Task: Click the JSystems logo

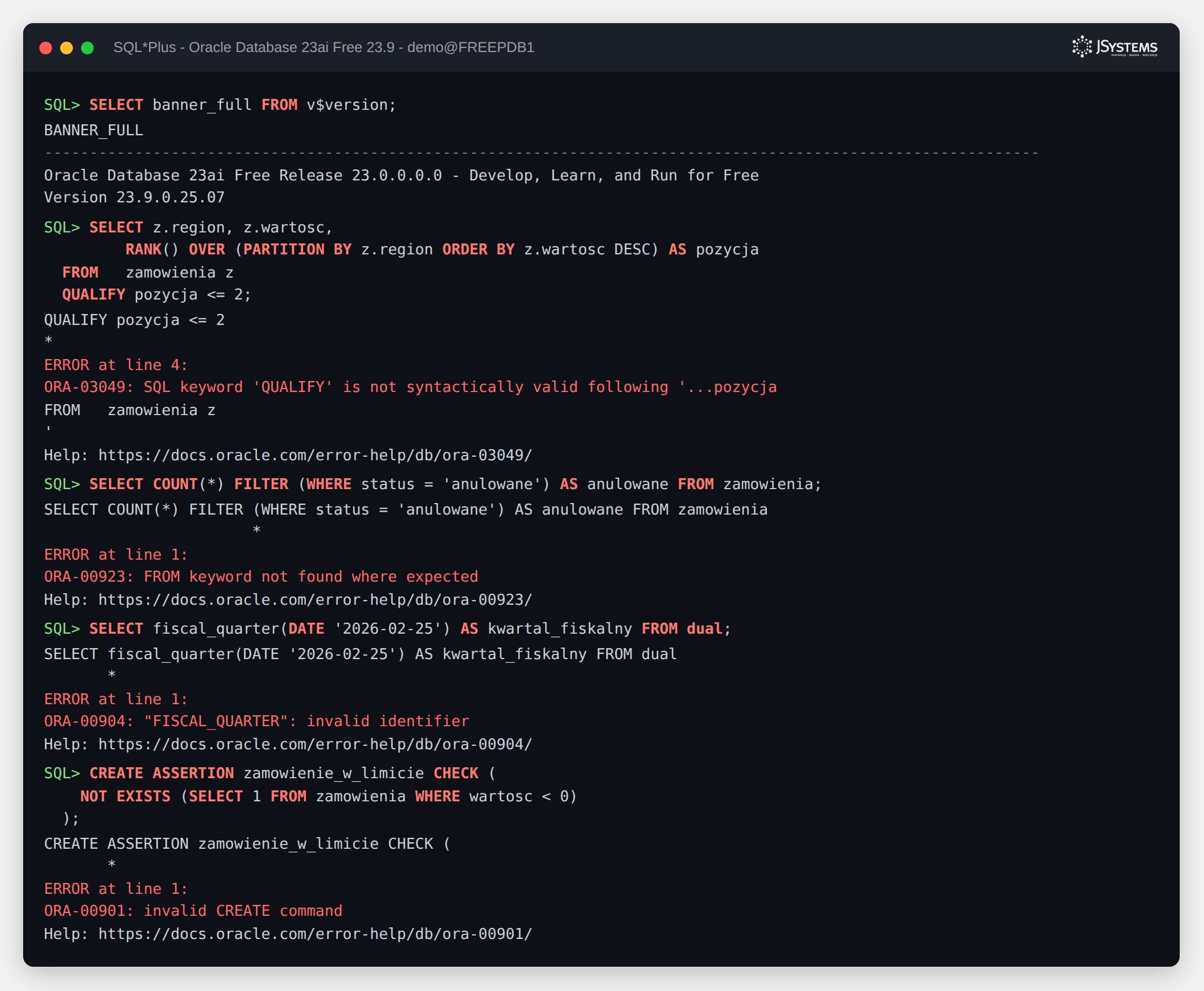Action: coord(1114,47)
